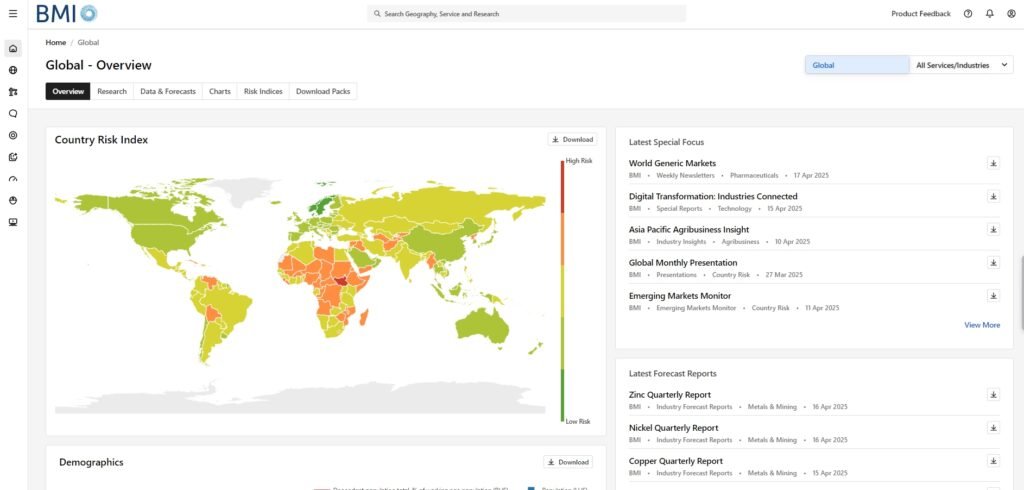Click the monitor icon in the left sidebar
This screenshot has height=490, width=1024.
point(13,222)
